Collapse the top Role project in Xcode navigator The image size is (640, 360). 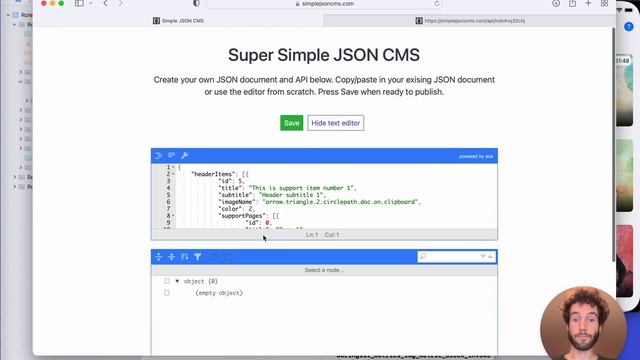[8, 15]
